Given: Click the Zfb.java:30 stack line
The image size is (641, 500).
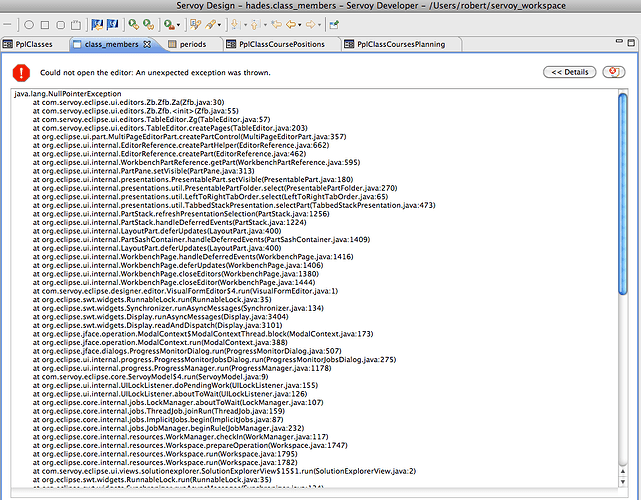Looking at the screenshot, I should click(128, 102).
